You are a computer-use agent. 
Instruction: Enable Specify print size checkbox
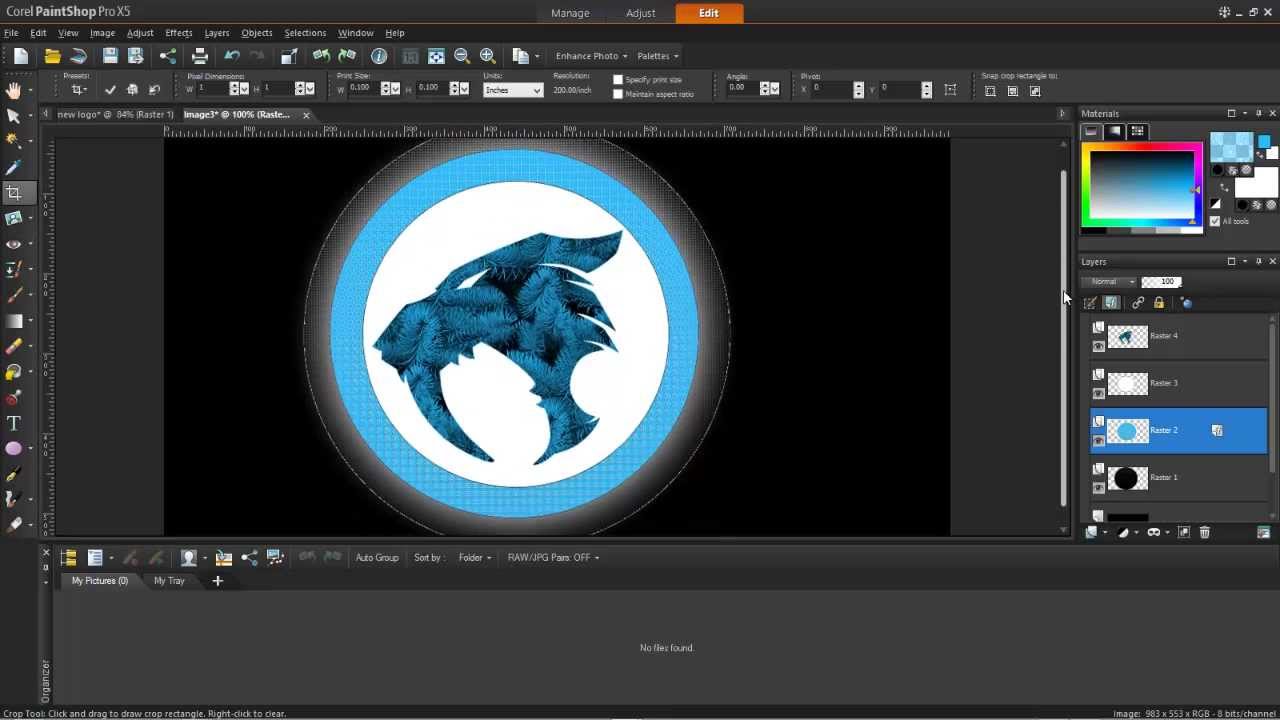[618, 80]
